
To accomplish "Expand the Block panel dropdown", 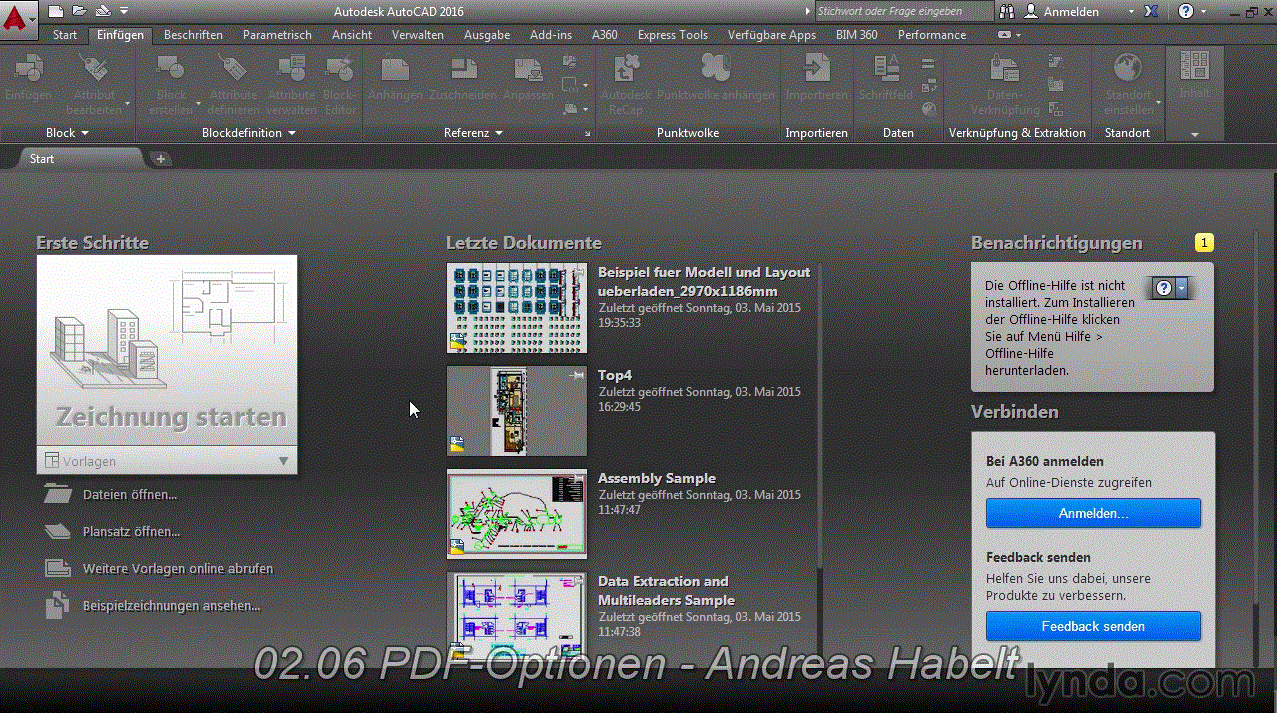I will [85, 133].
